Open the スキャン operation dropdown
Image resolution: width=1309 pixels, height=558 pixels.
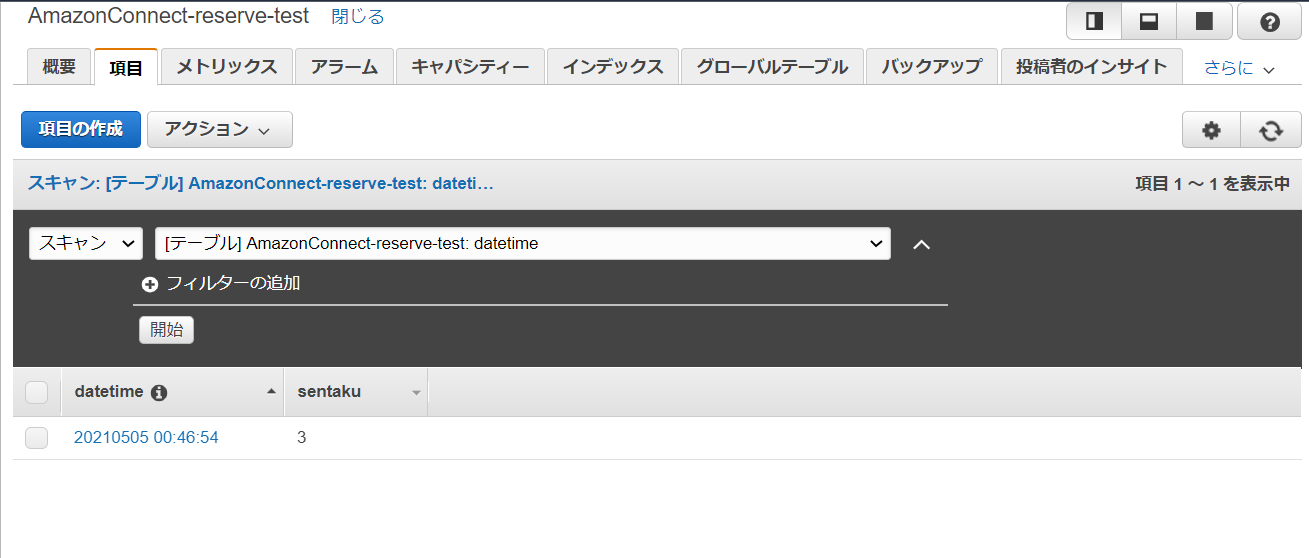coord(86,243)
